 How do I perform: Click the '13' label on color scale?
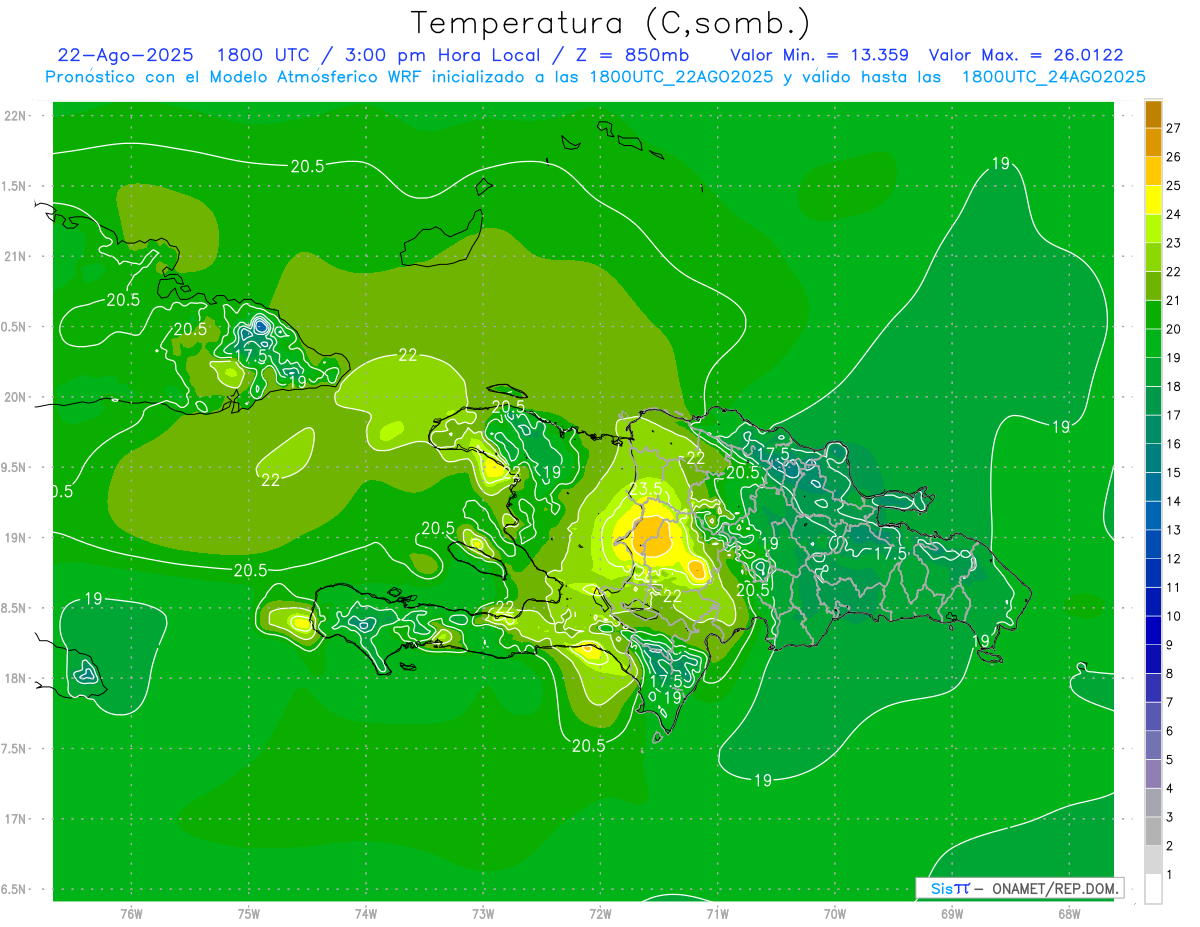(x=1173, y=530)
